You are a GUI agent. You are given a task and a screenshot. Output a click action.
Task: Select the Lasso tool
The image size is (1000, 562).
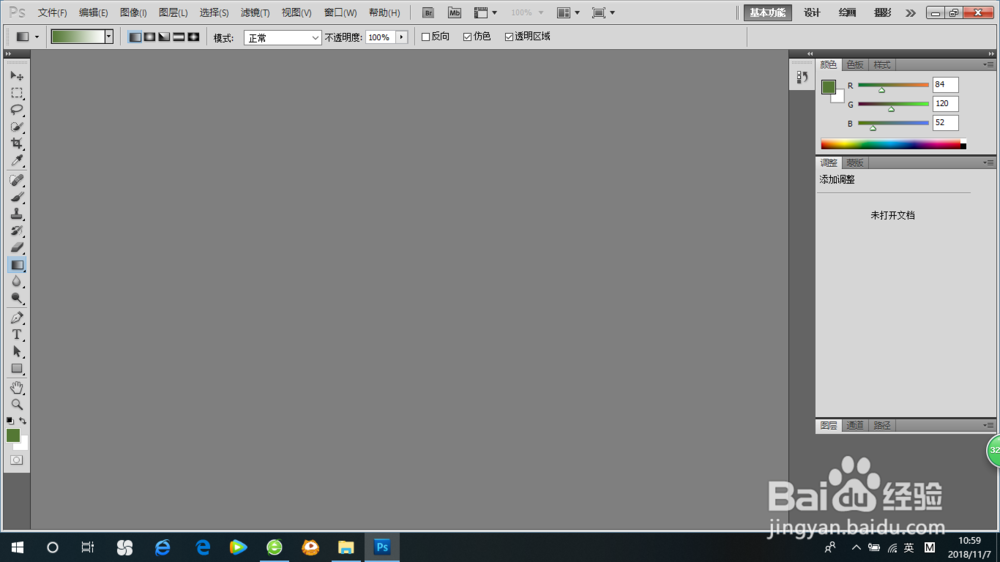(17, 110)
